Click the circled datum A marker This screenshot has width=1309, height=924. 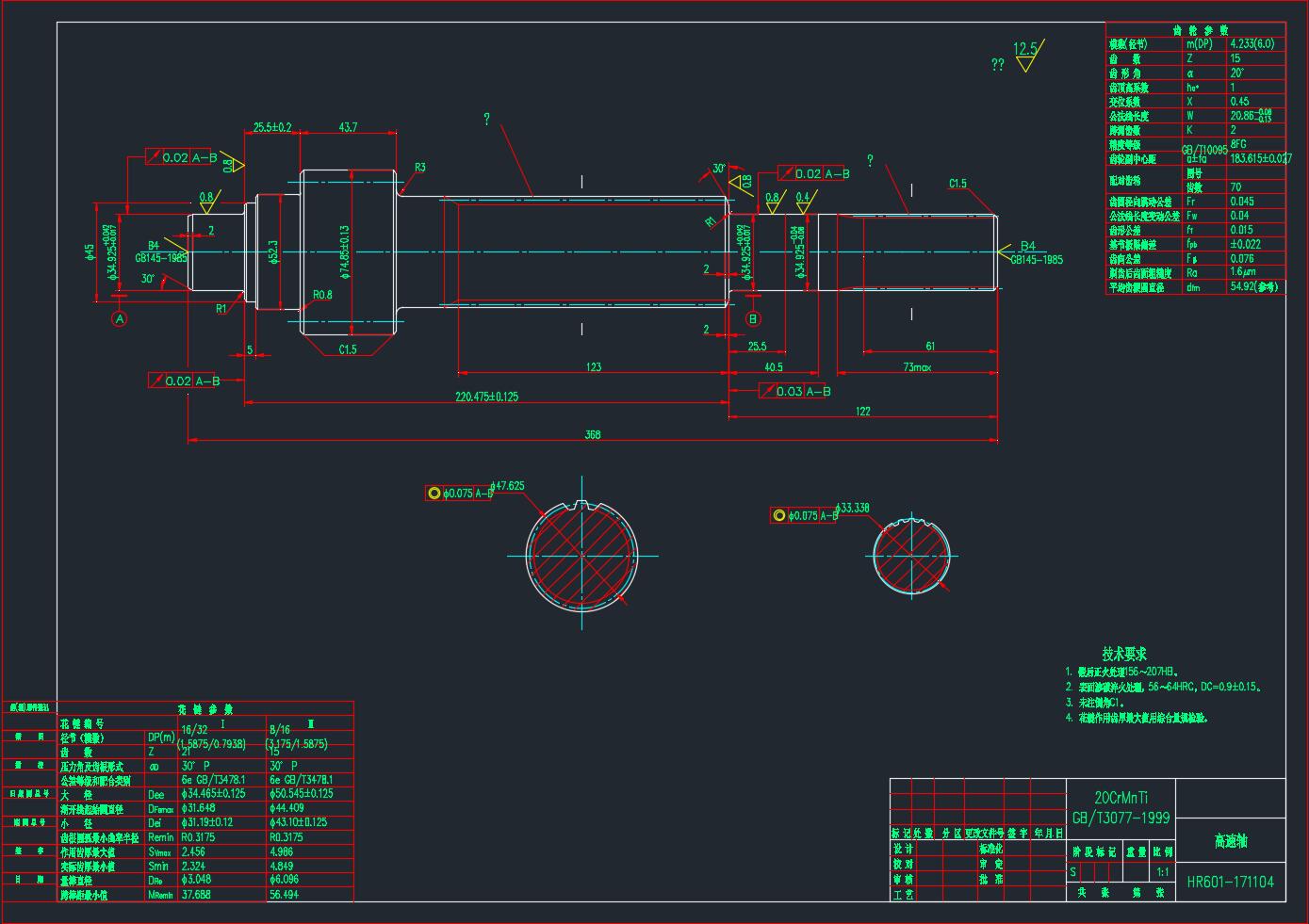120,319
